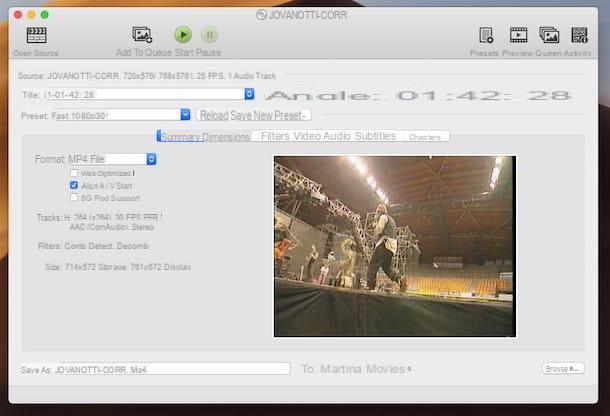Click the Reload preset button

(x=214, y=115)
